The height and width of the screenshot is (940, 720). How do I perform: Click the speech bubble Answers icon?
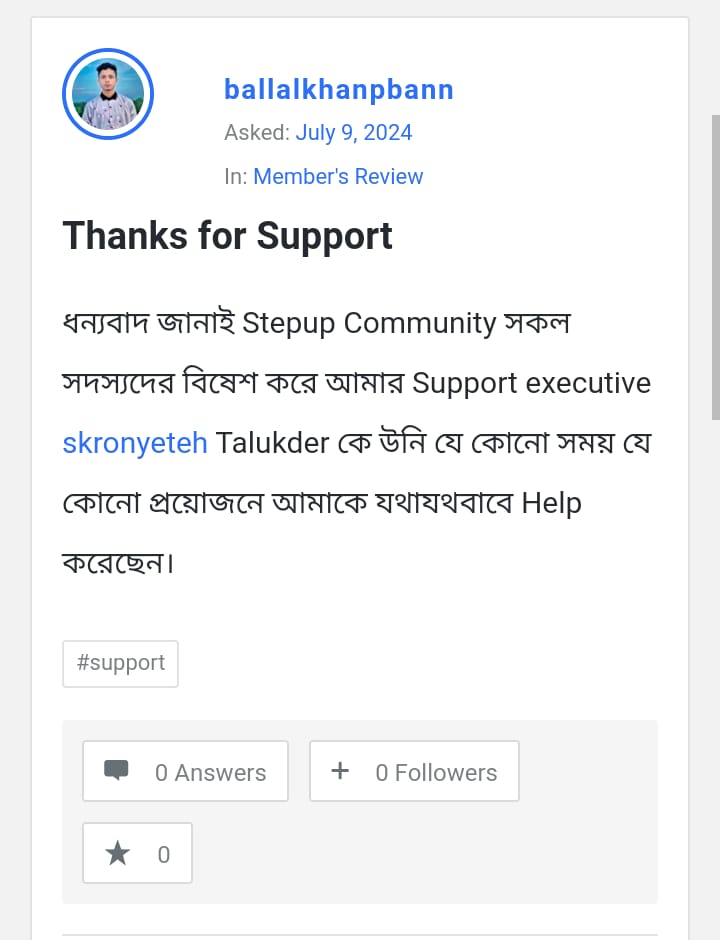117,771
